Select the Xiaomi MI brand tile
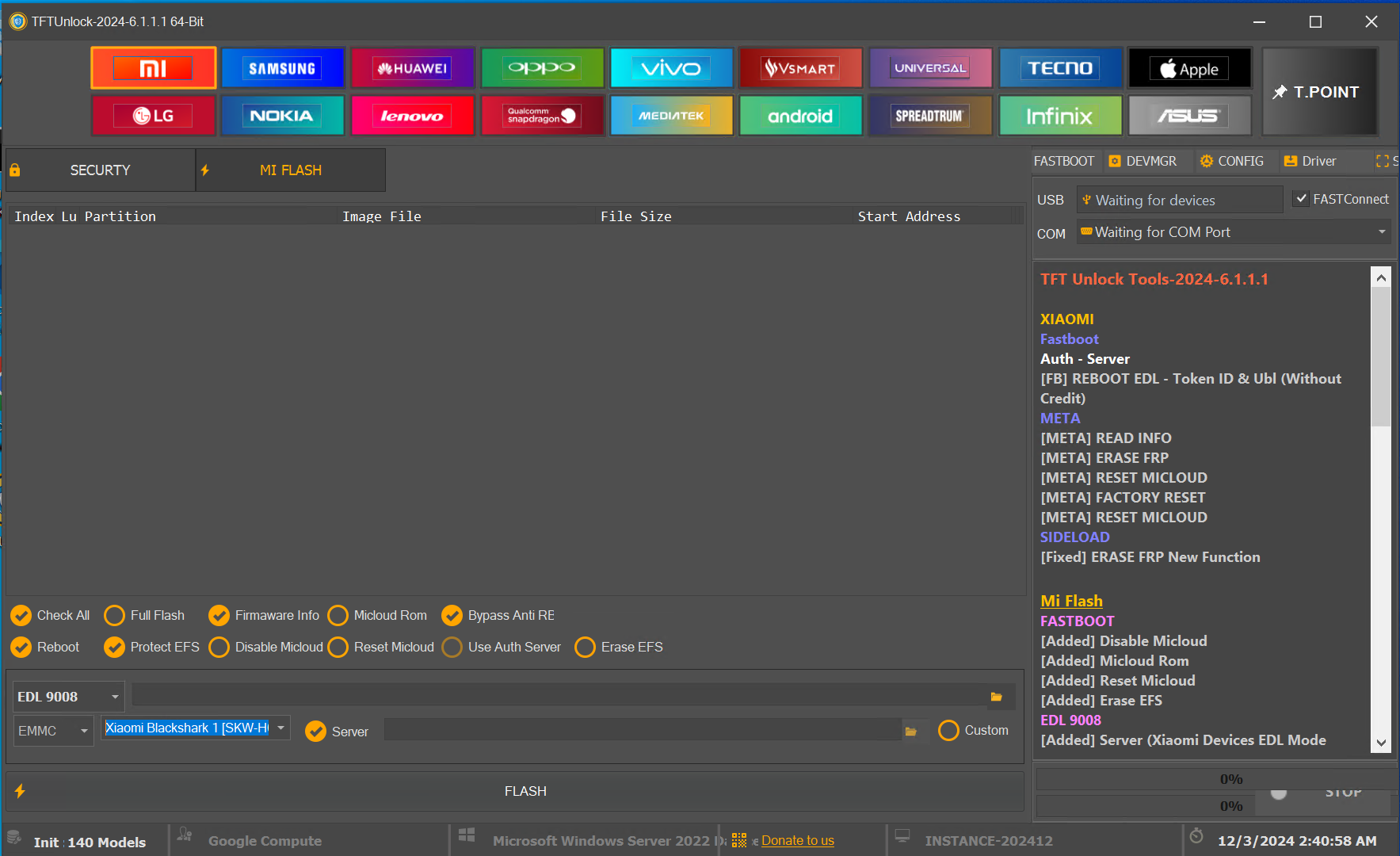This screenshot has height=856, width=1400. (x=153, y=68)
